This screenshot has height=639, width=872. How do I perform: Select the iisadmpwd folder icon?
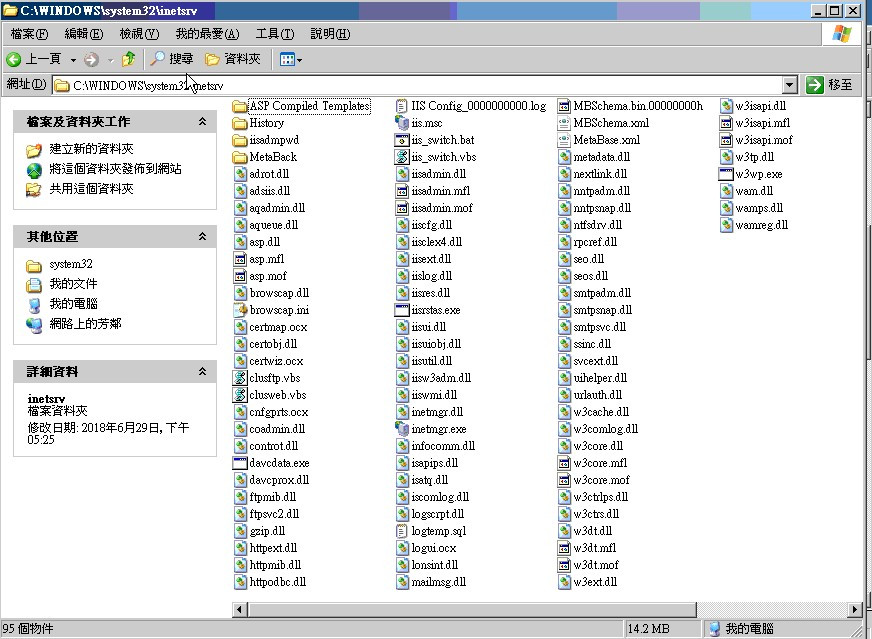point(240,140)
